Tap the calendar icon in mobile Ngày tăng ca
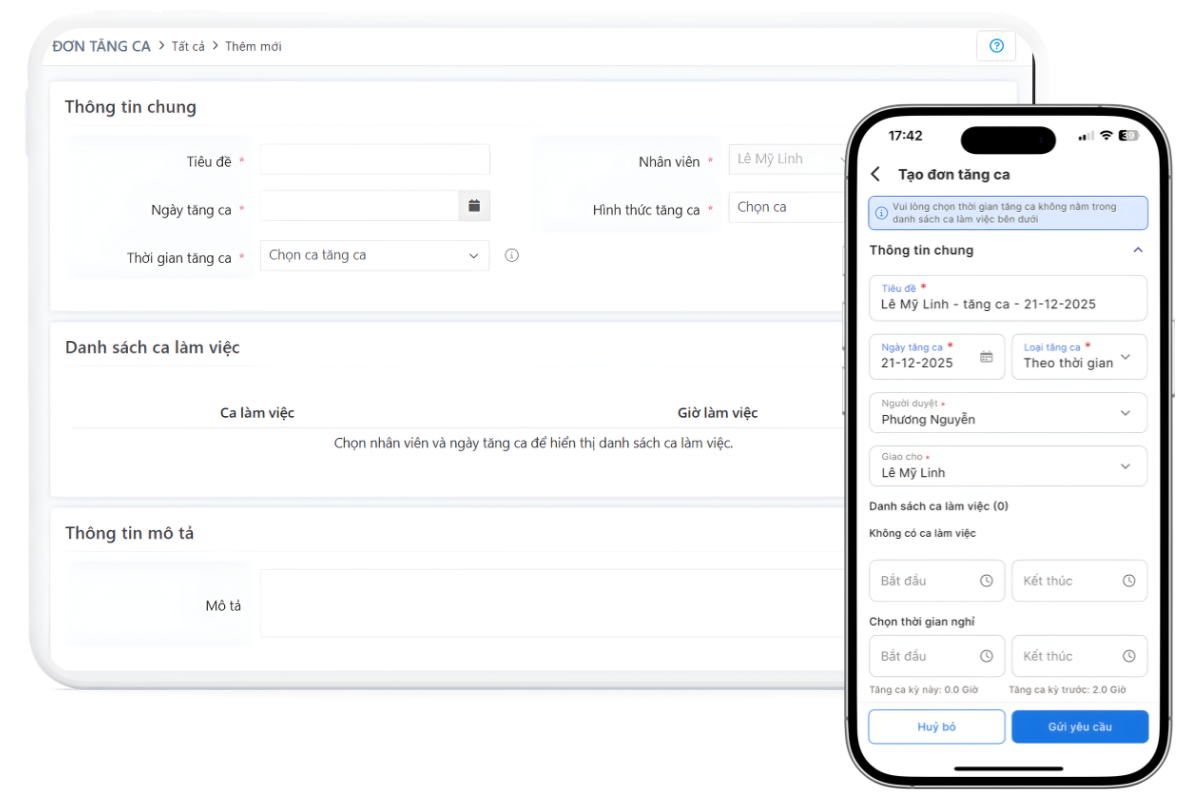1200x800 pixels. [x=986, y=357]
